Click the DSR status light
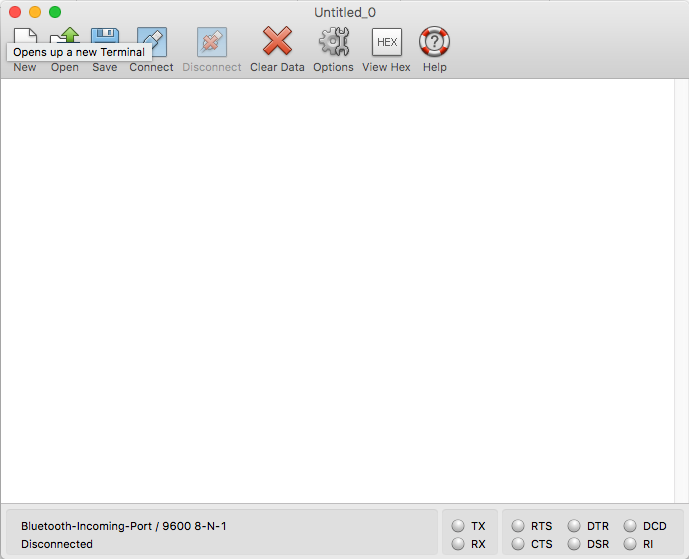 click(x=574, y=544)
